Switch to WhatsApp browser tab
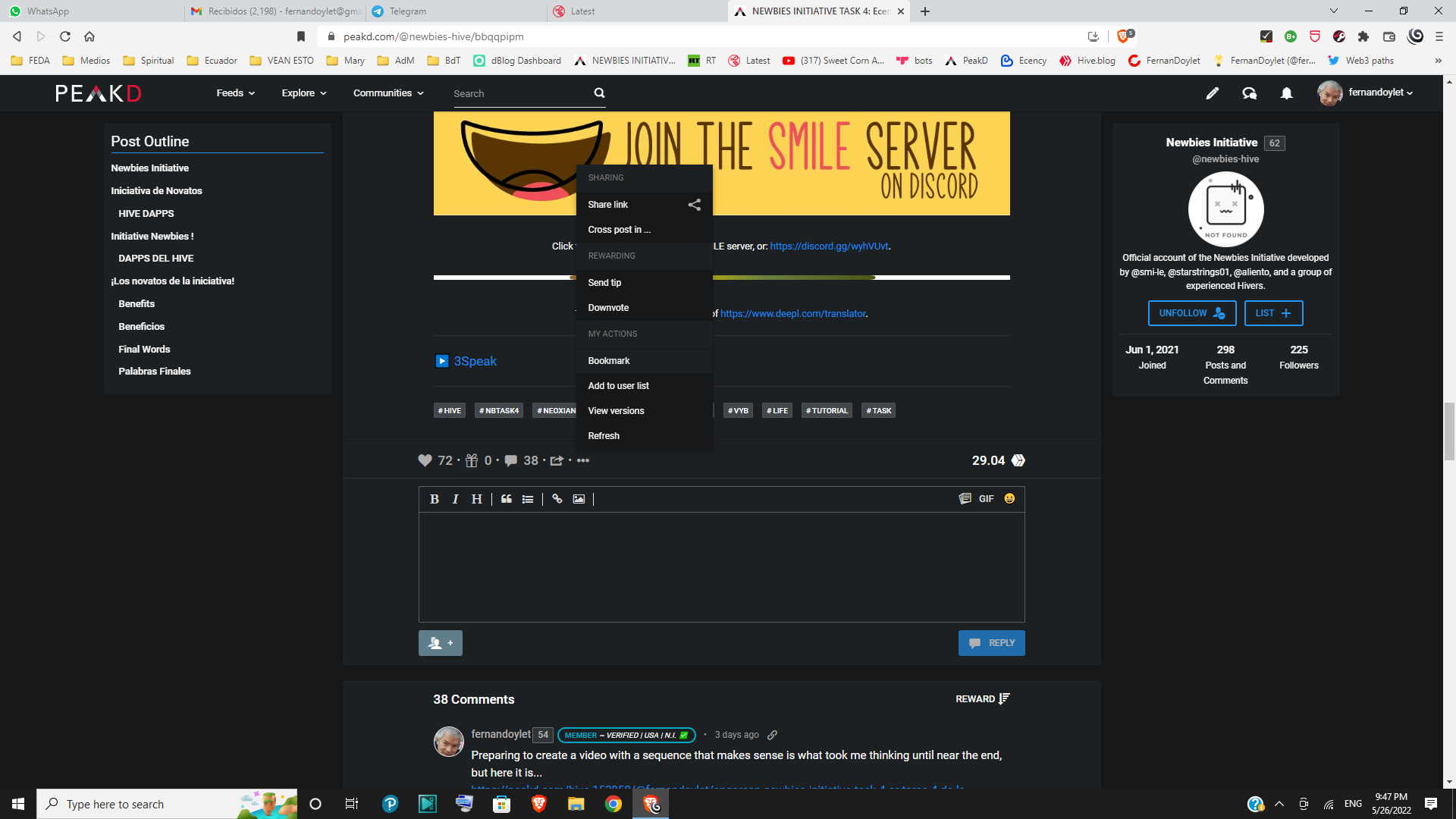This screenshot has height=819, width=1456. pyautogui.click(x=91, y=11)
